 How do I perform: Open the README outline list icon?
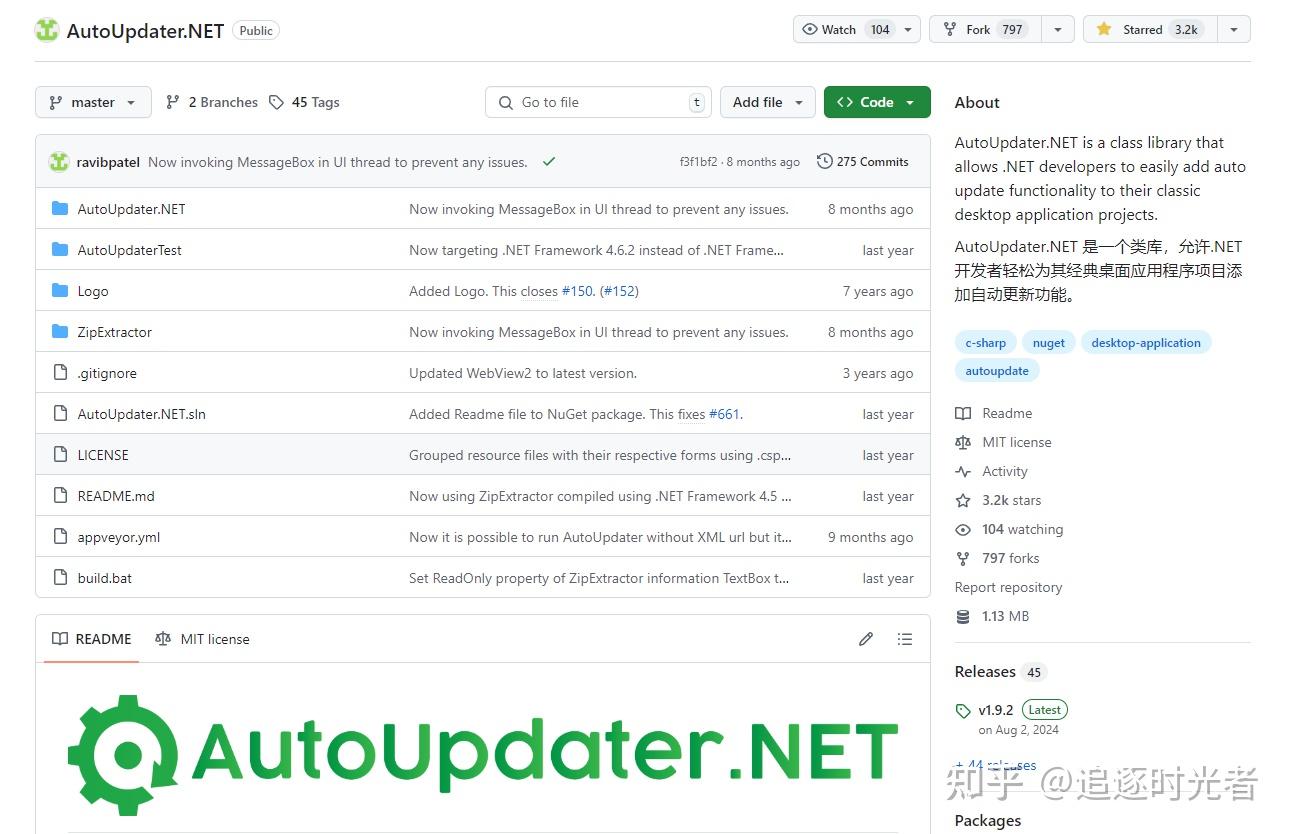coord(905,639)
